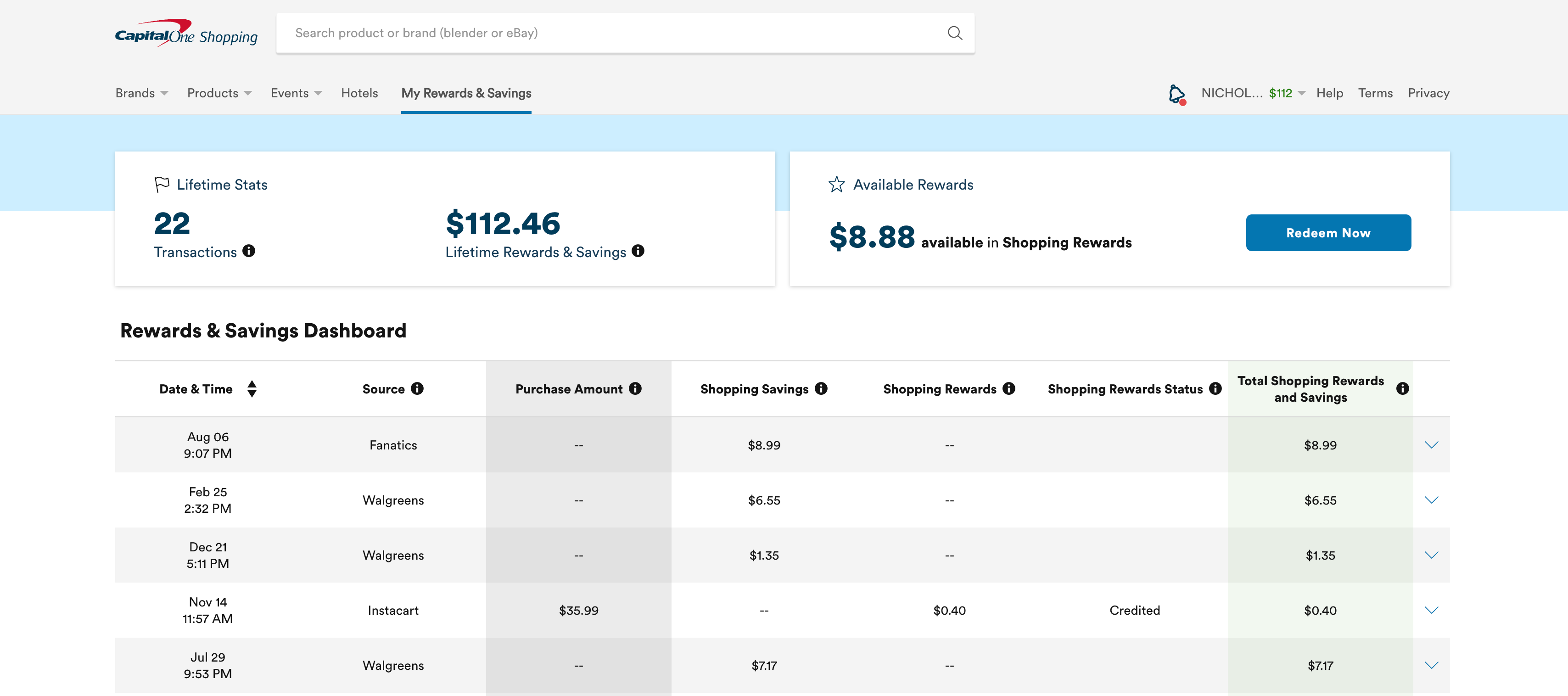Select My Rewards & Savings tab
This screenshot has height=696, width=1568.
pyautogui.click(x=465, y=93)
